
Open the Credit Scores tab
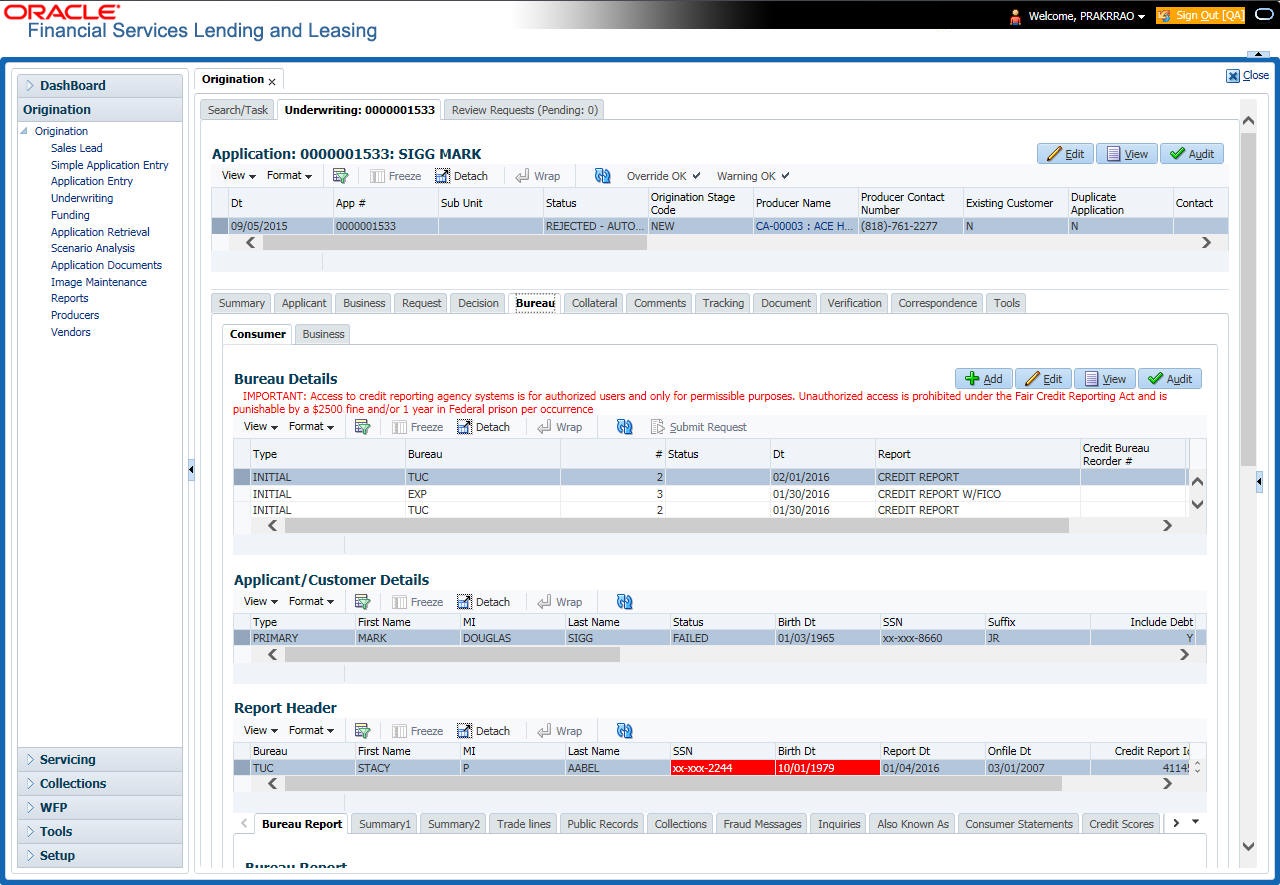point(1121,824)
